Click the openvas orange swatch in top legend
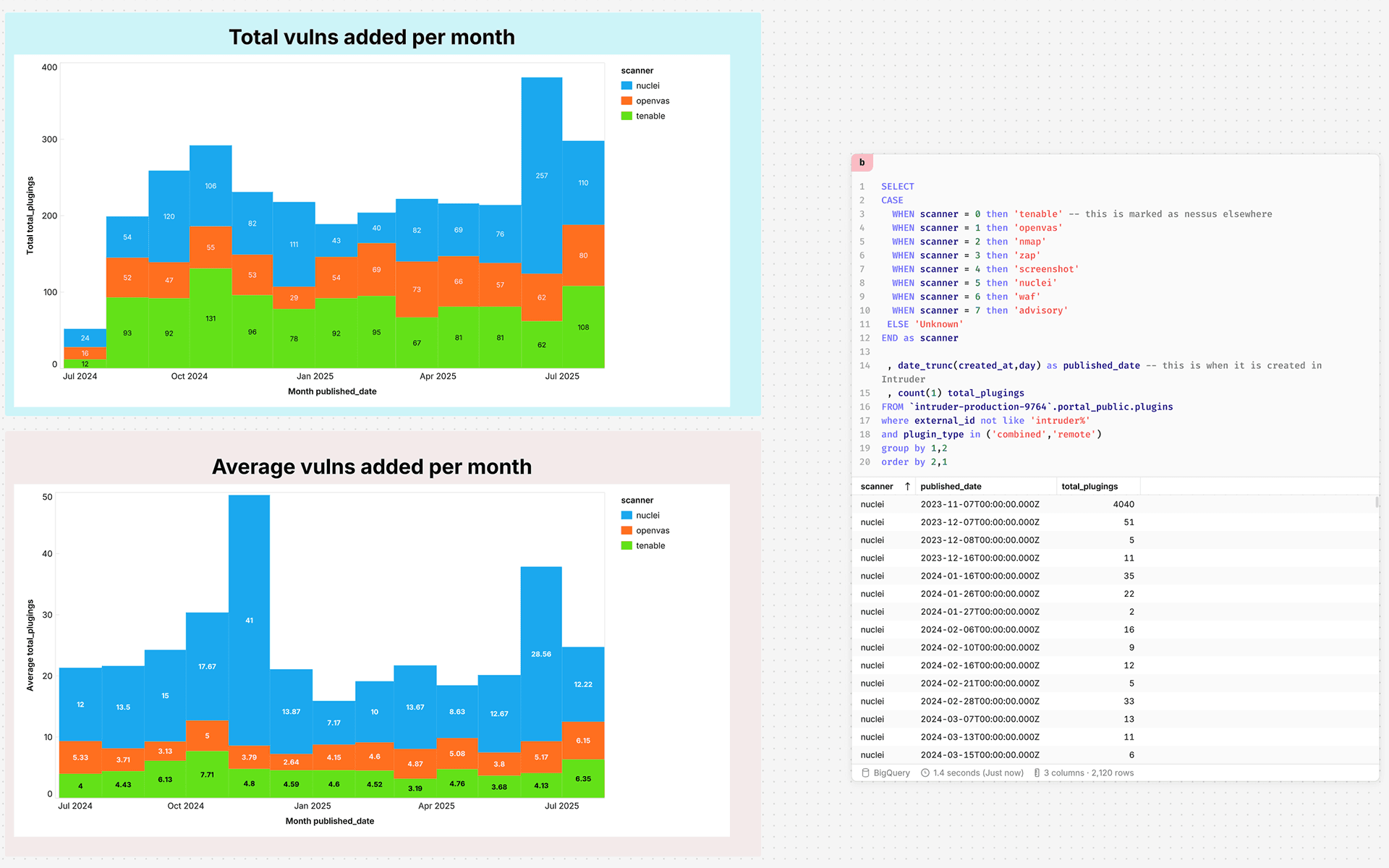1389x868 pixels. tap(626, 101)
